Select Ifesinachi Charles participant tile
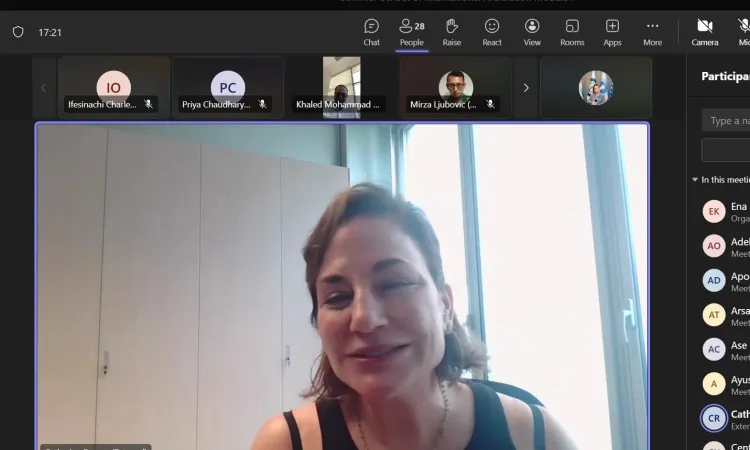This screenshot has width=750, height=450. pyautogui.click(x=113, y=88)
